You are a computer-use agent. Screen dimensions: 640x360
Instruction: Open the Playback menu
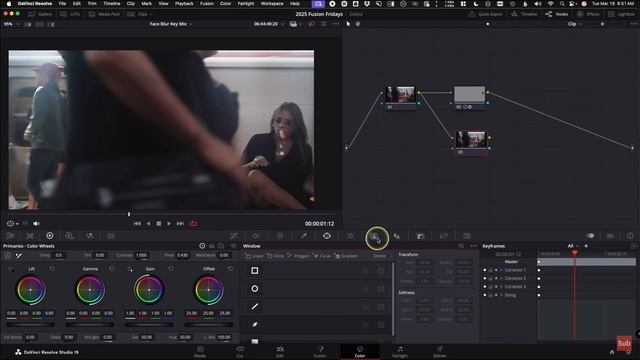(184, 4)
